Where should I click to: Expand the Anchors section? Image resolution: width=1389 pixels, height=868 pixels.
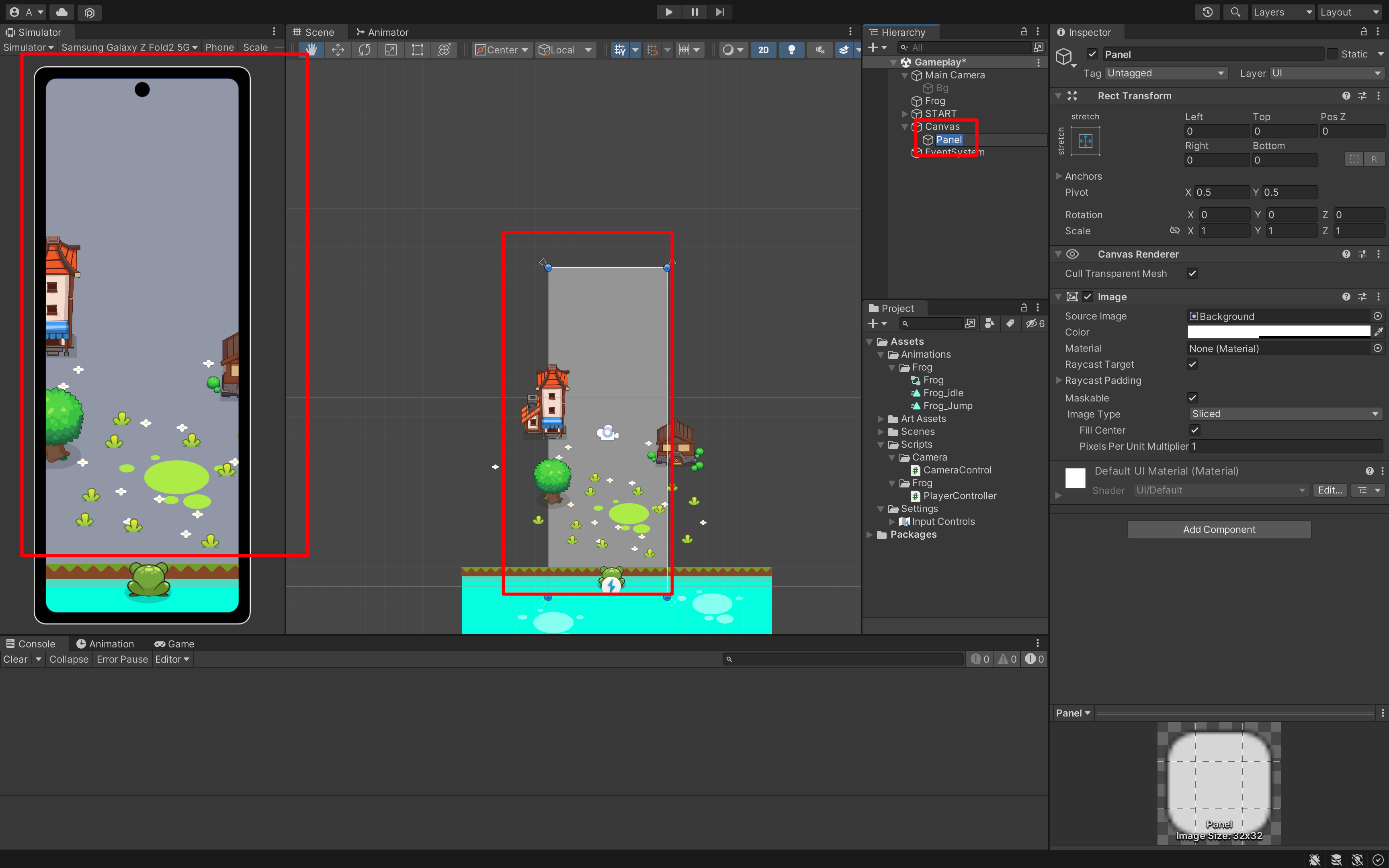pyautogui.click(x=1059, y=176)
